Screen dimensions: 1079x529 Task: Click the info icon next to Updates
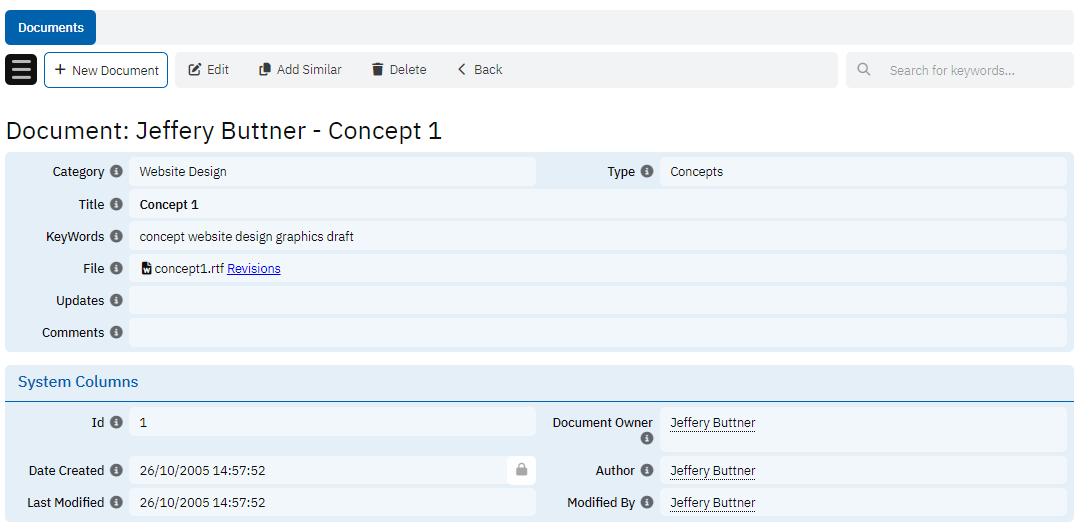pos(116,301)
